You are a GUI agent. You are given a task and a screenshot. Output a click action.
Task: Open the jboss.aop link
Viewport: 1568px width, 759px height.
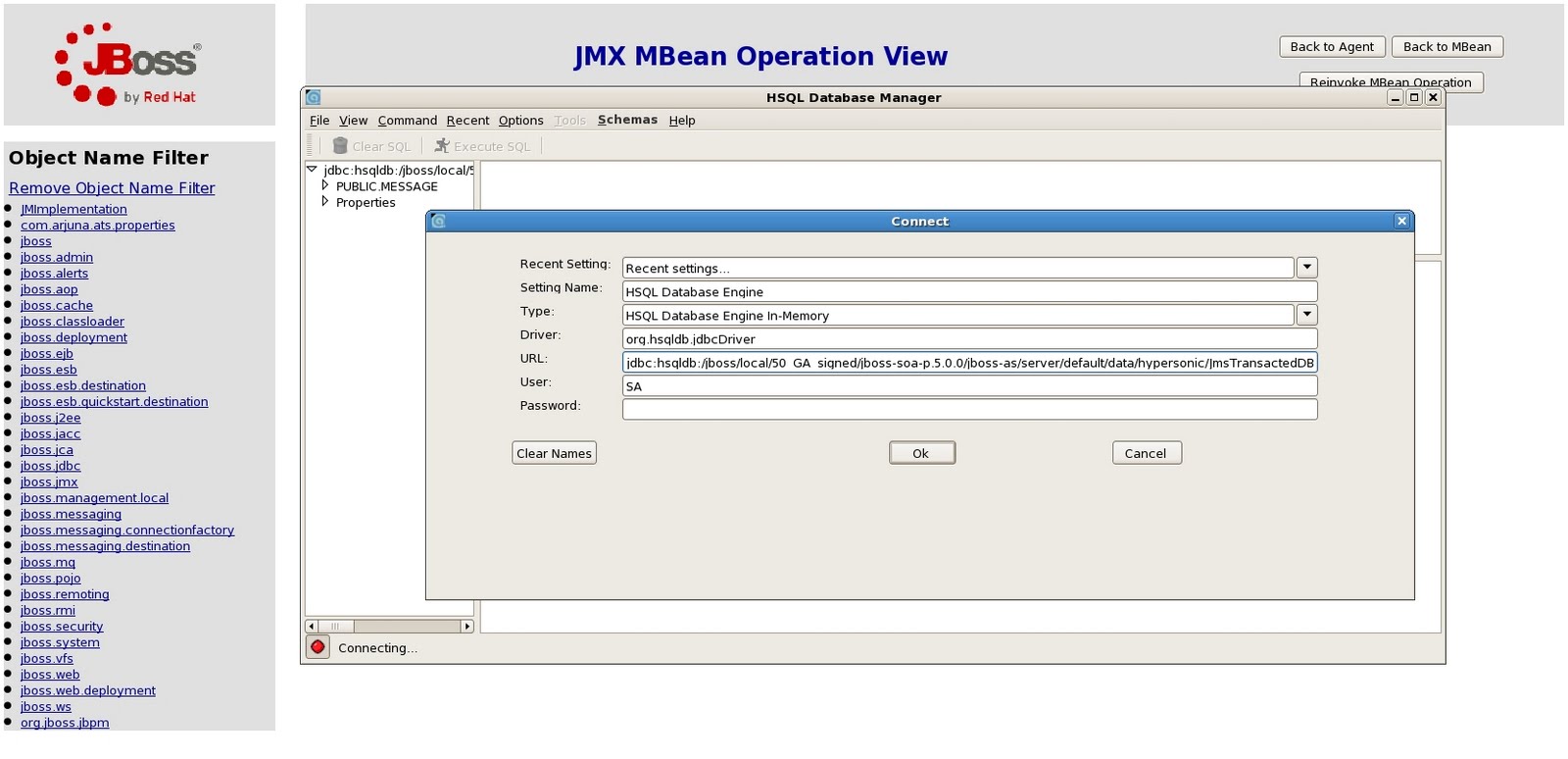(49, 289)
